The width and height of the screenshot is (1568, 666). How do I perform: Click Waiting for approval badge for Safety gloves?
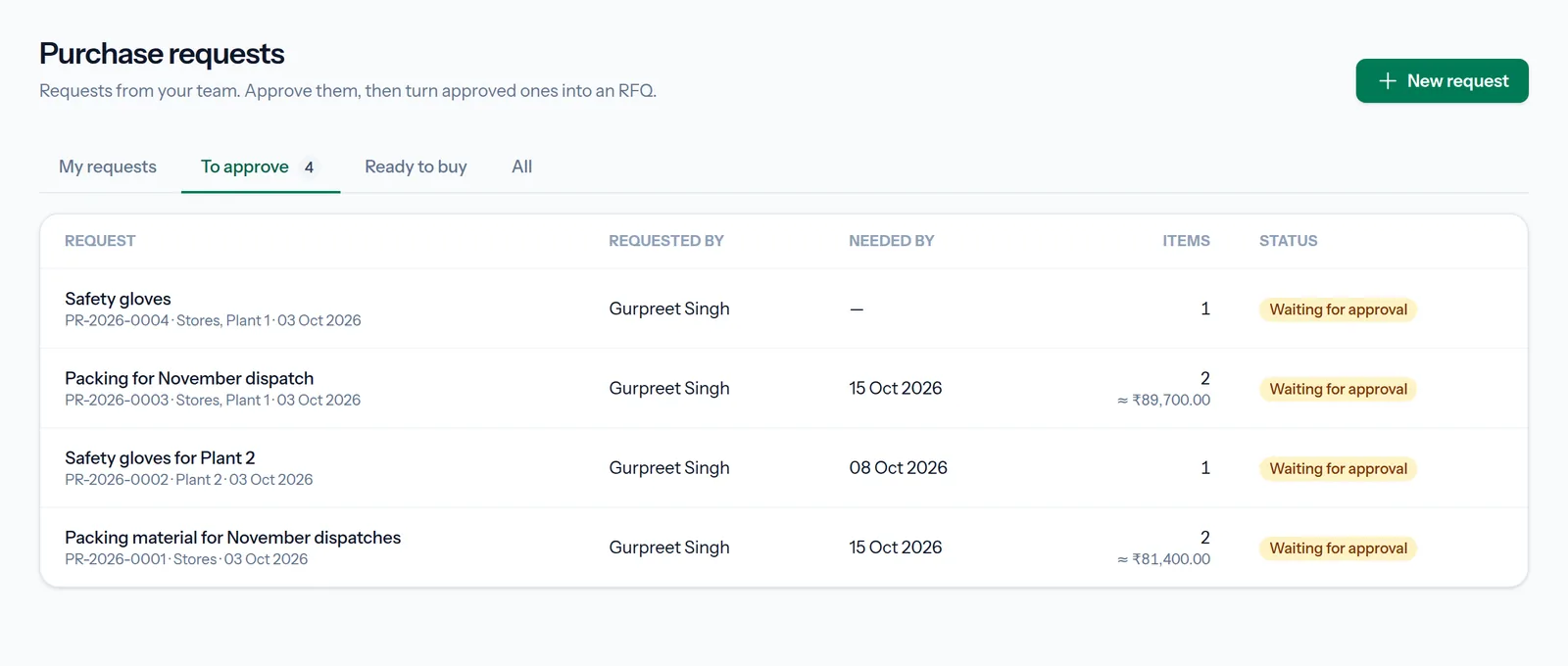(x=1338, y=309)
